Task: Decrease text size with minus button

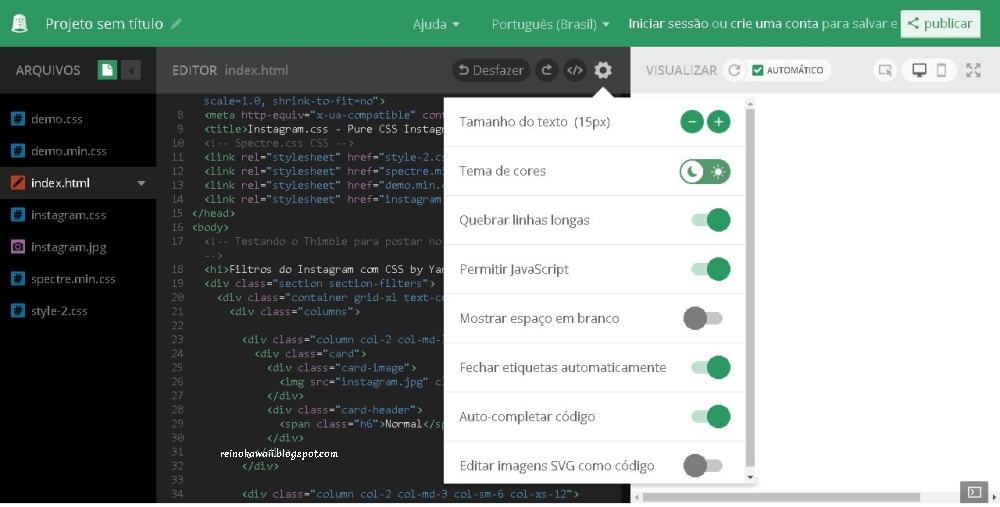Action: (x=692, y=122)
